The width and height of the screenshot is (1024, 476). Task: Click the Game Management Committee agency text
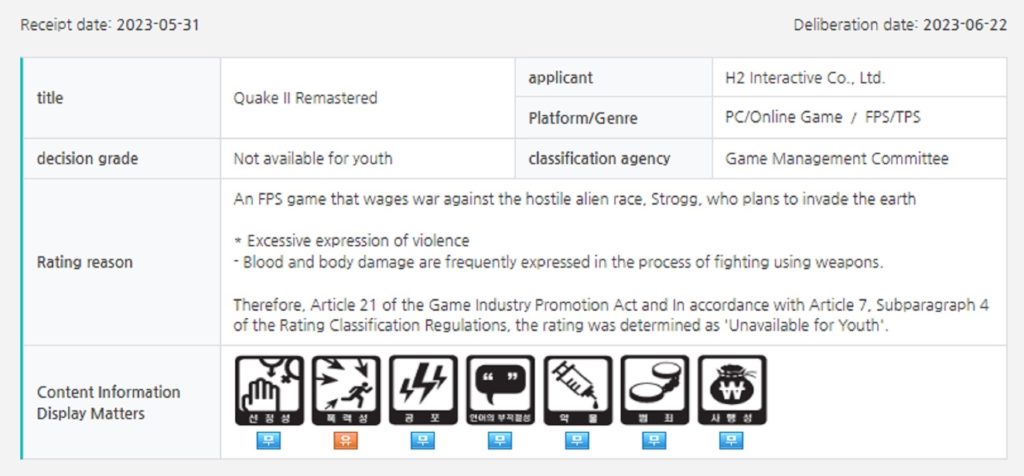[x=836, y=158]
